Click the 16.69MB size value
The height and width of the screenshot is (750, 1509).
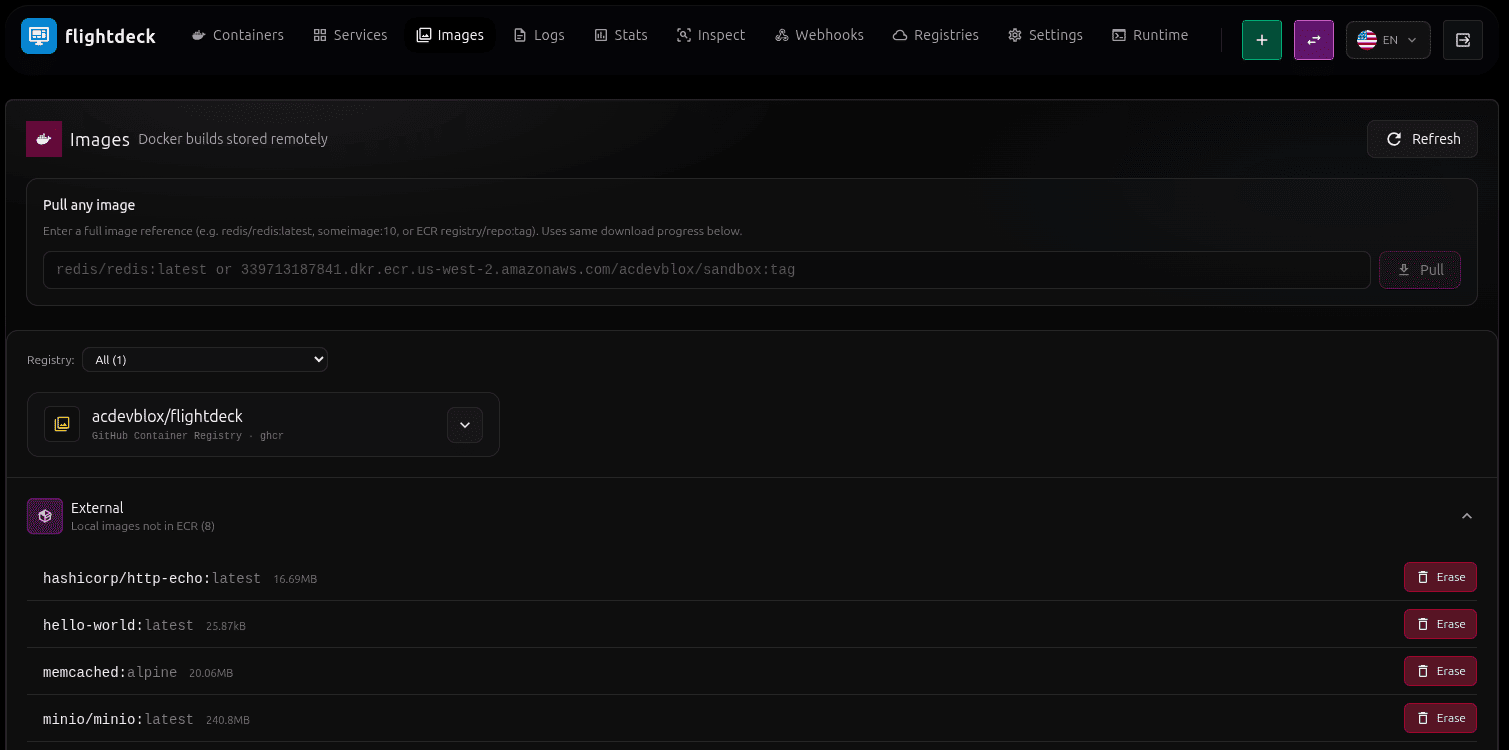(295, 579)
